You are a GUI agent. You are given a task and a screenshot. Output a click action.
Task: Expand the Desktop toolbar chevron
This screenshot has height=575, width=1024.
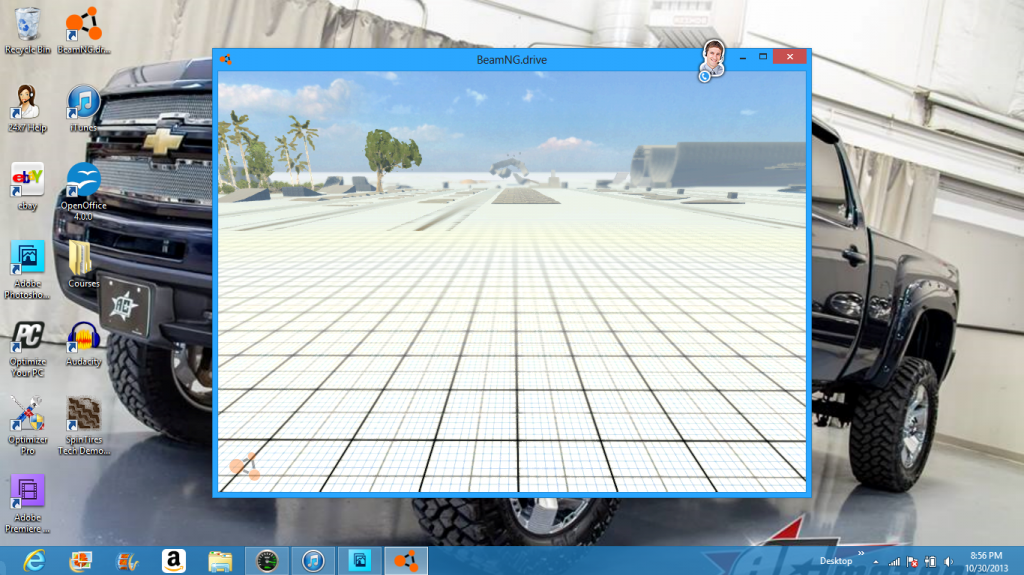coord(861,554)
